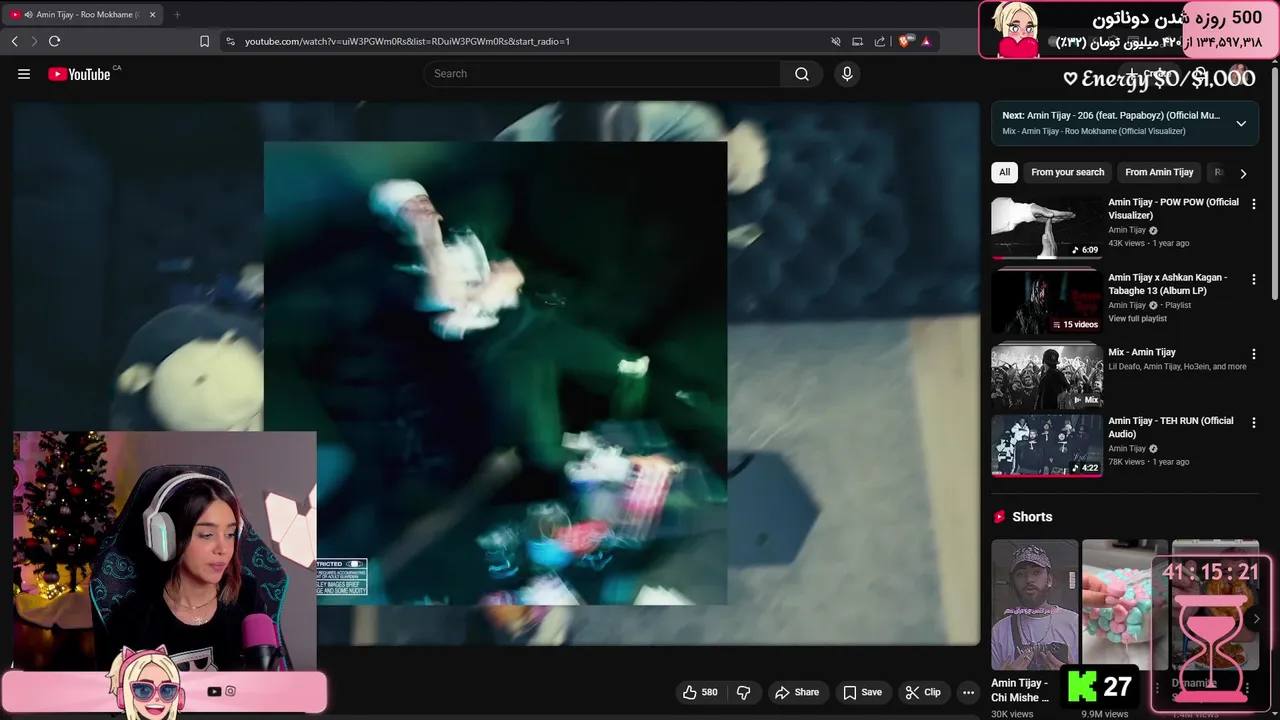Viewport: 1280px width, 720px height.
Task: Click the YouTube icon in streamer overlay bar
Action: 213,691
